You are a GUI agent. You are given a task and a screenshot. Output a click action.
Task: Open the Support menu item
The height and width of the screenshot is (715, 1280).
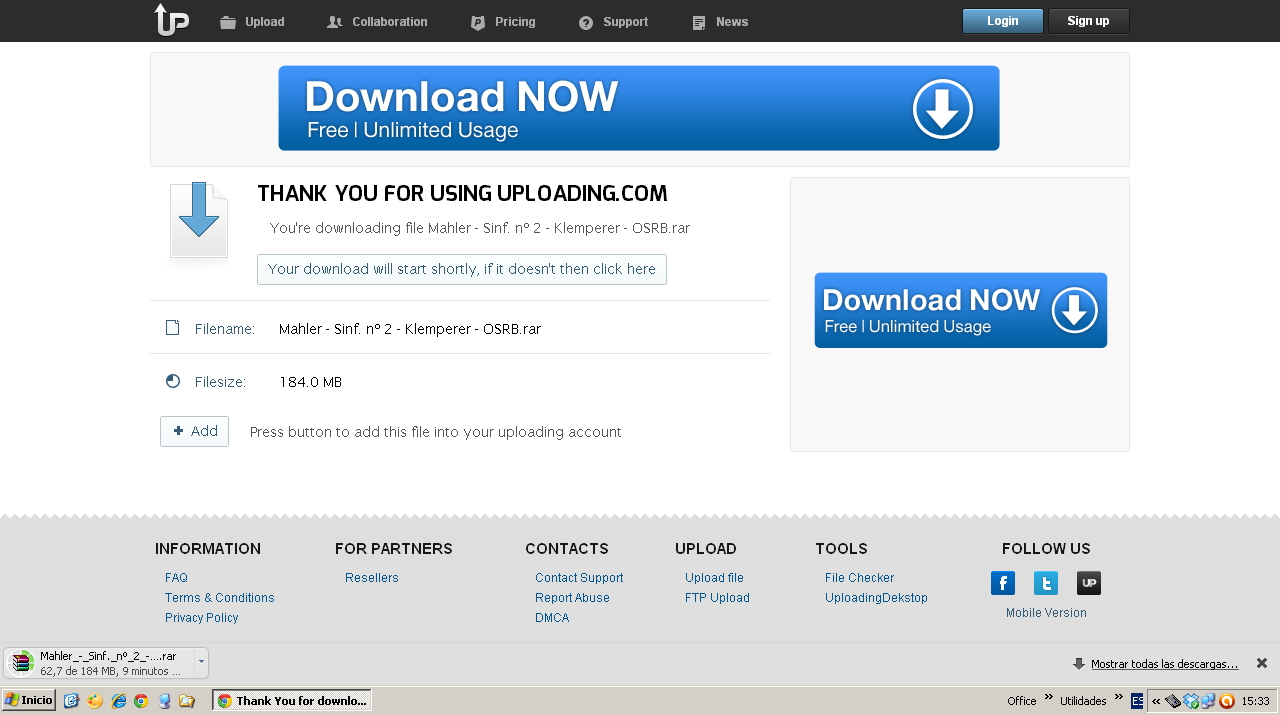tap(613, 22)
